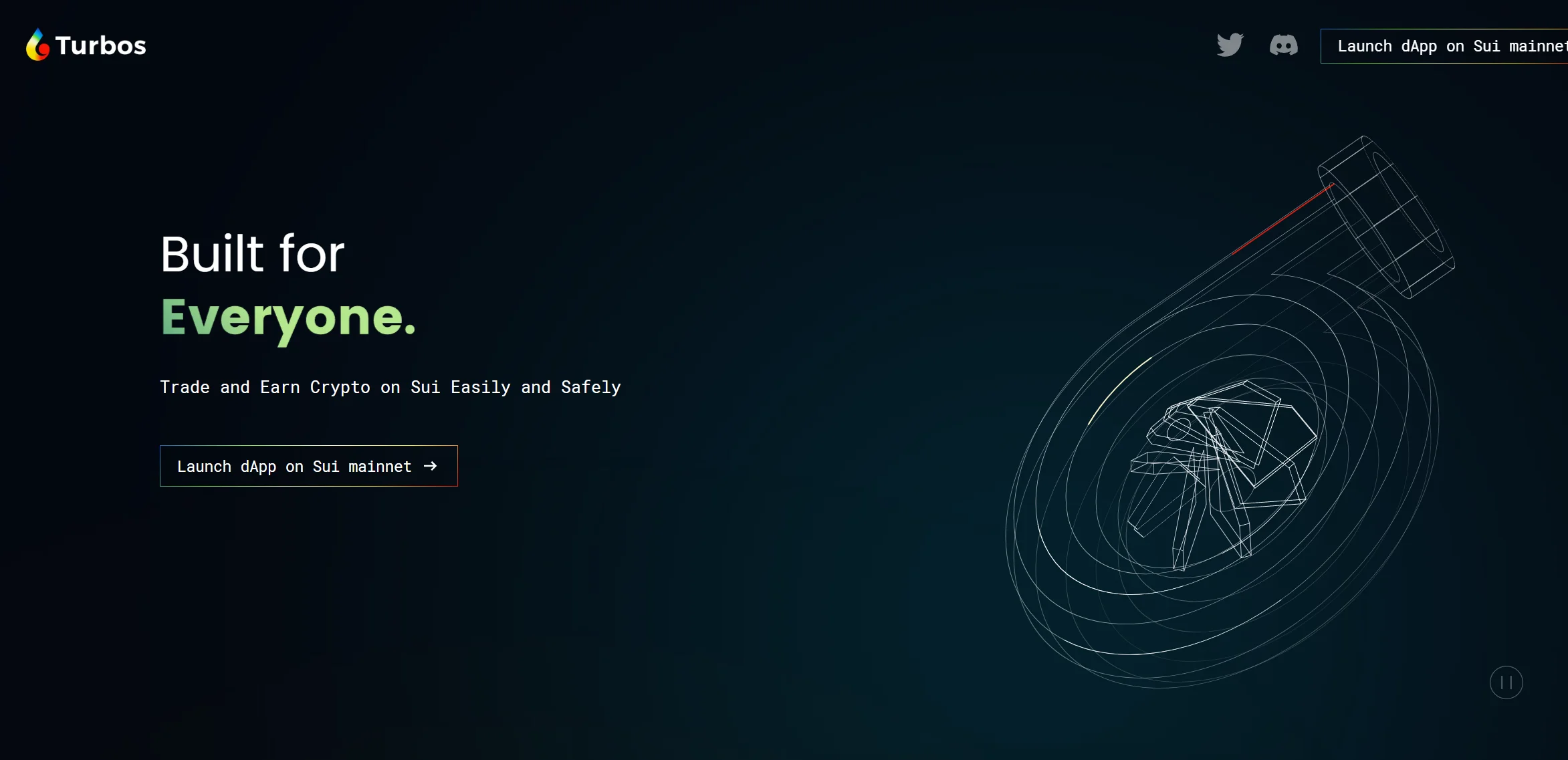Click the Turbos flame logo
The image size is (1568, 760).
[37, 45]
